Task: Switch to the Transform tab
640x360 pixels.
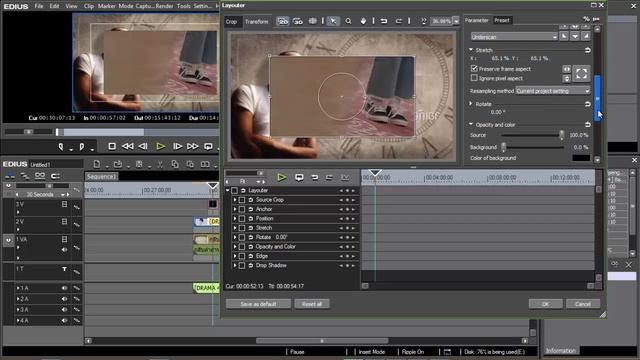Action: (x=257, y=22)
